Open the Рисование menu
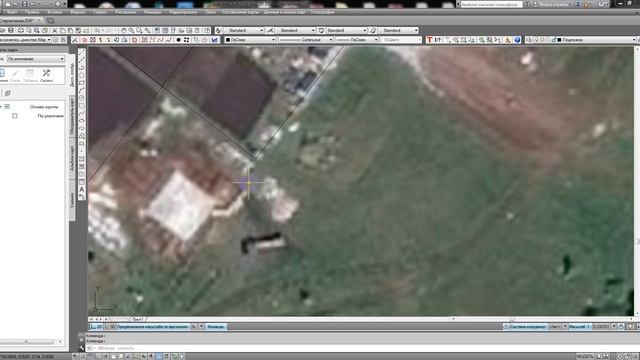 [x=125, y=12]
